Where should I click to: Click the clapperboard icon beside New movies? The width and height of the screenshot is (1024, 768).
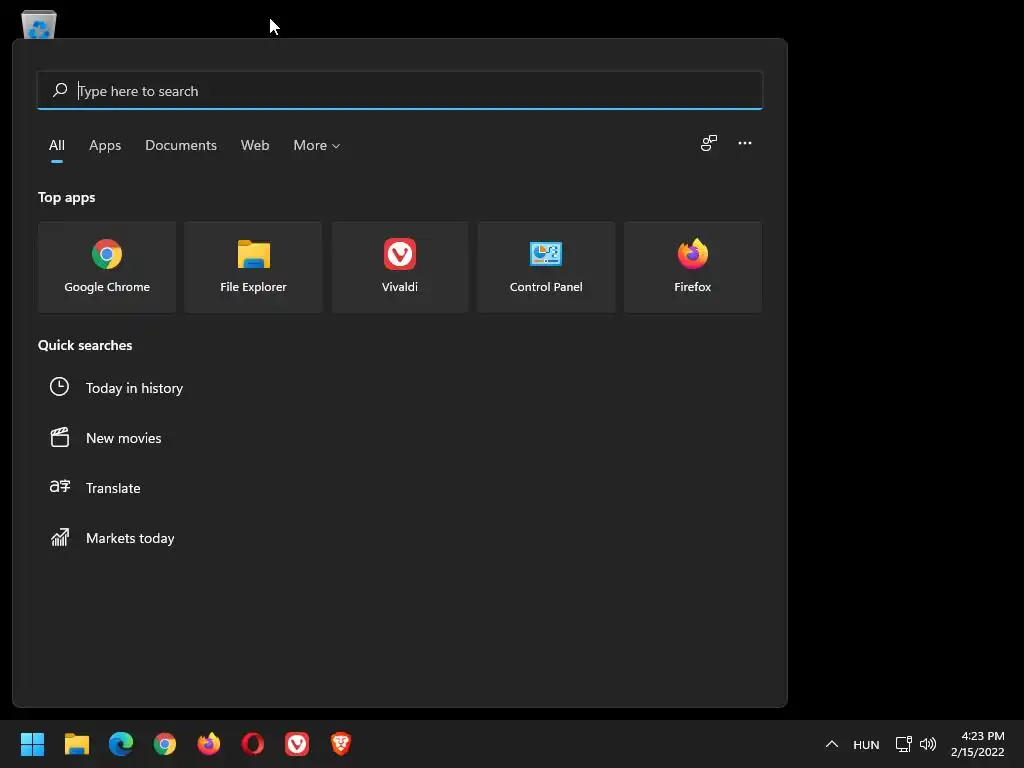(x=59, y=437)
